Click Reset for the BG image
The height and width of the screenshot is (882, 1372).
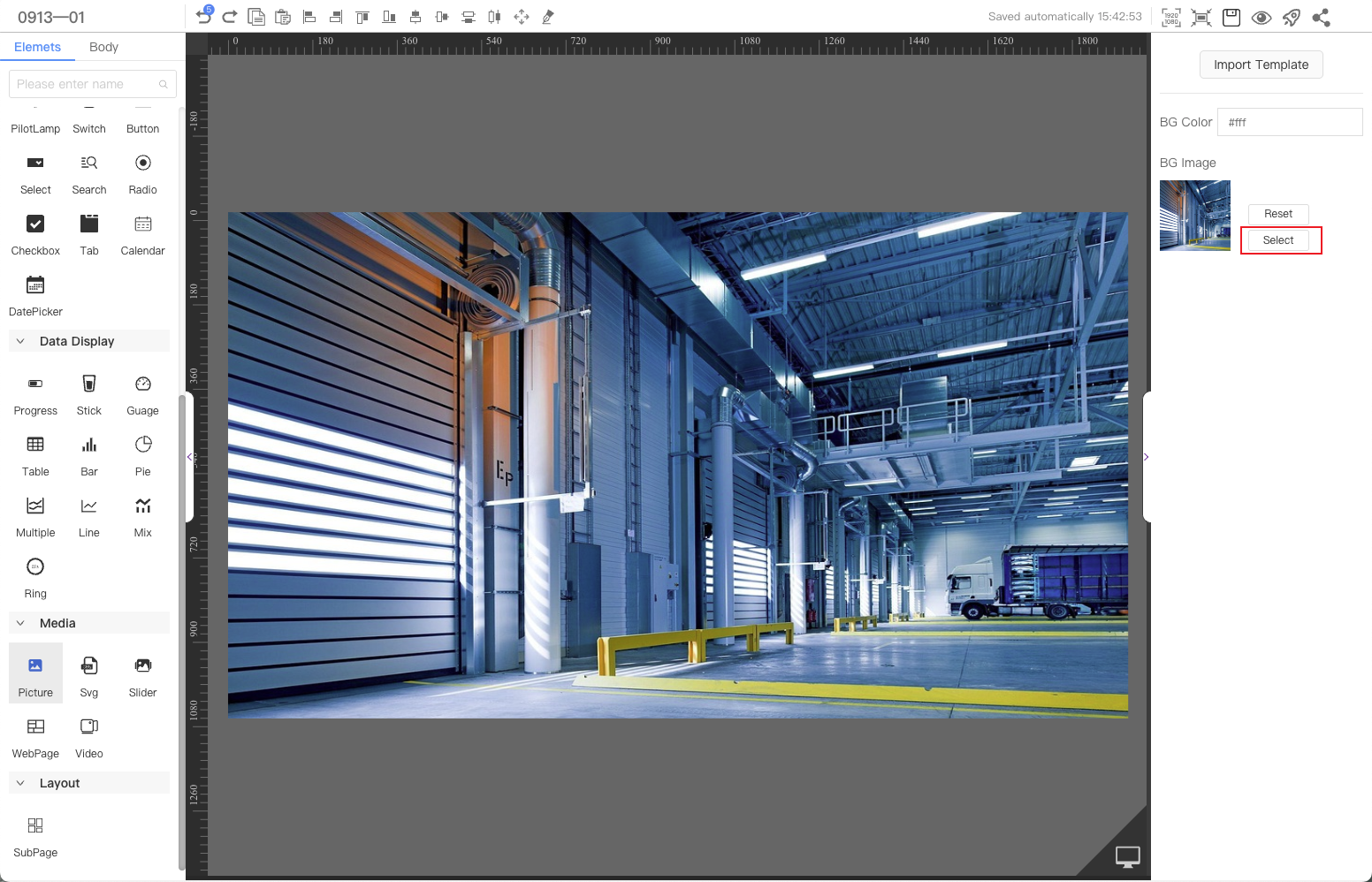(x=1277, y=214)
